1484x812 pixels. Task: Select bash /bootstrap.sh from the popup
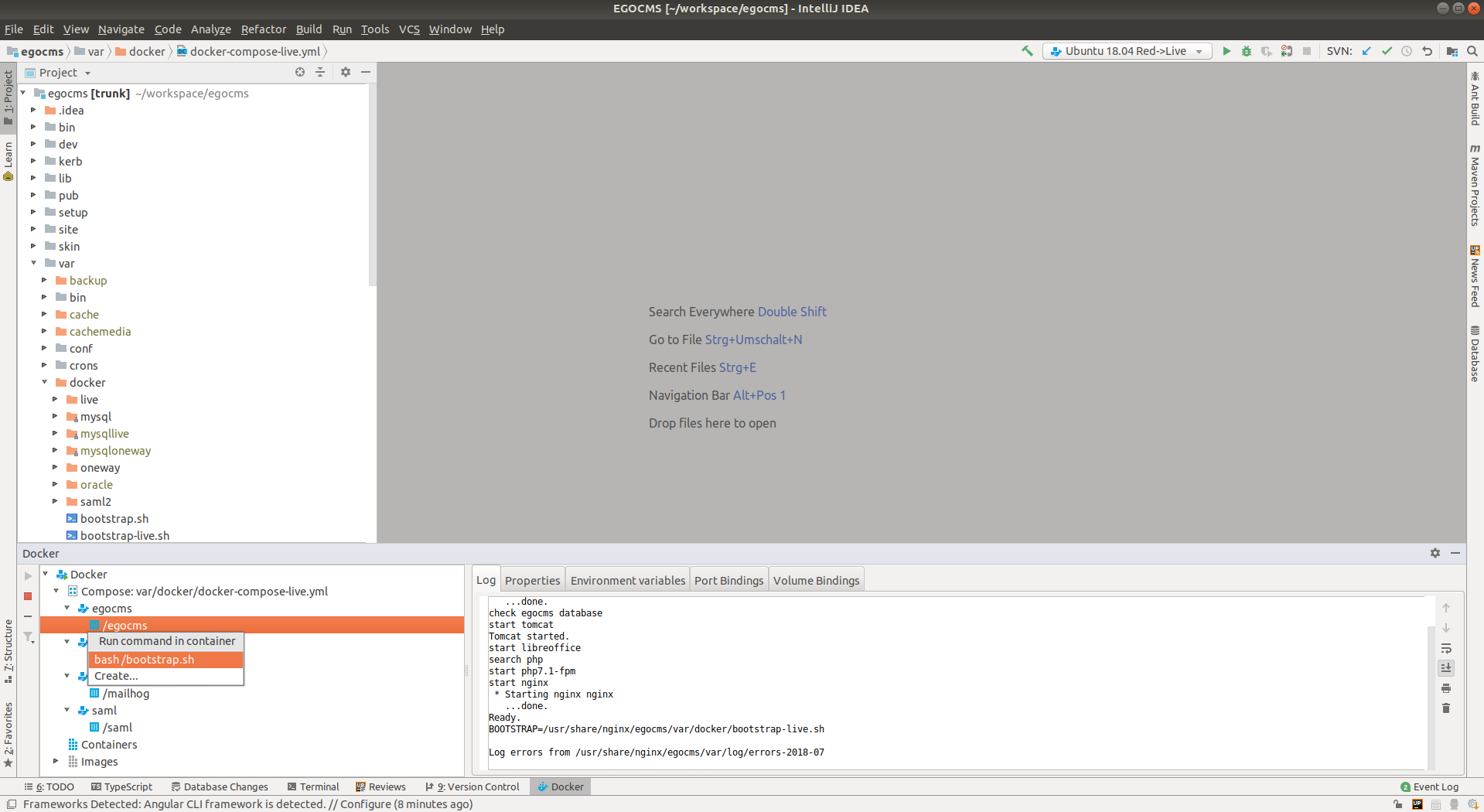pos(166,659)
